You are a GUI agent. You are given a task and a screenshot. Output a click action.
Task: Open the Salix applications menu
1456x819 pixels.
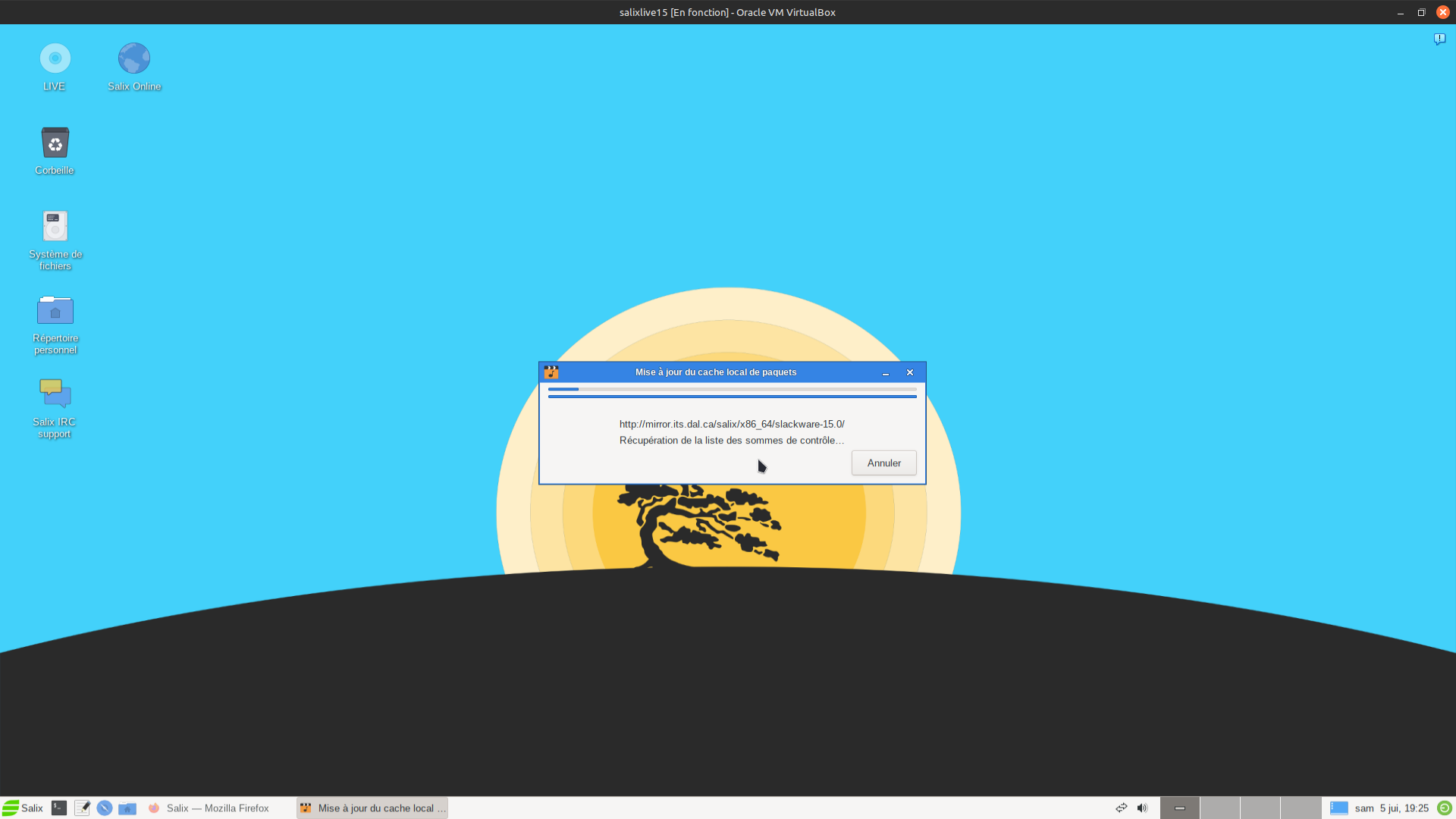click(23, 808)
